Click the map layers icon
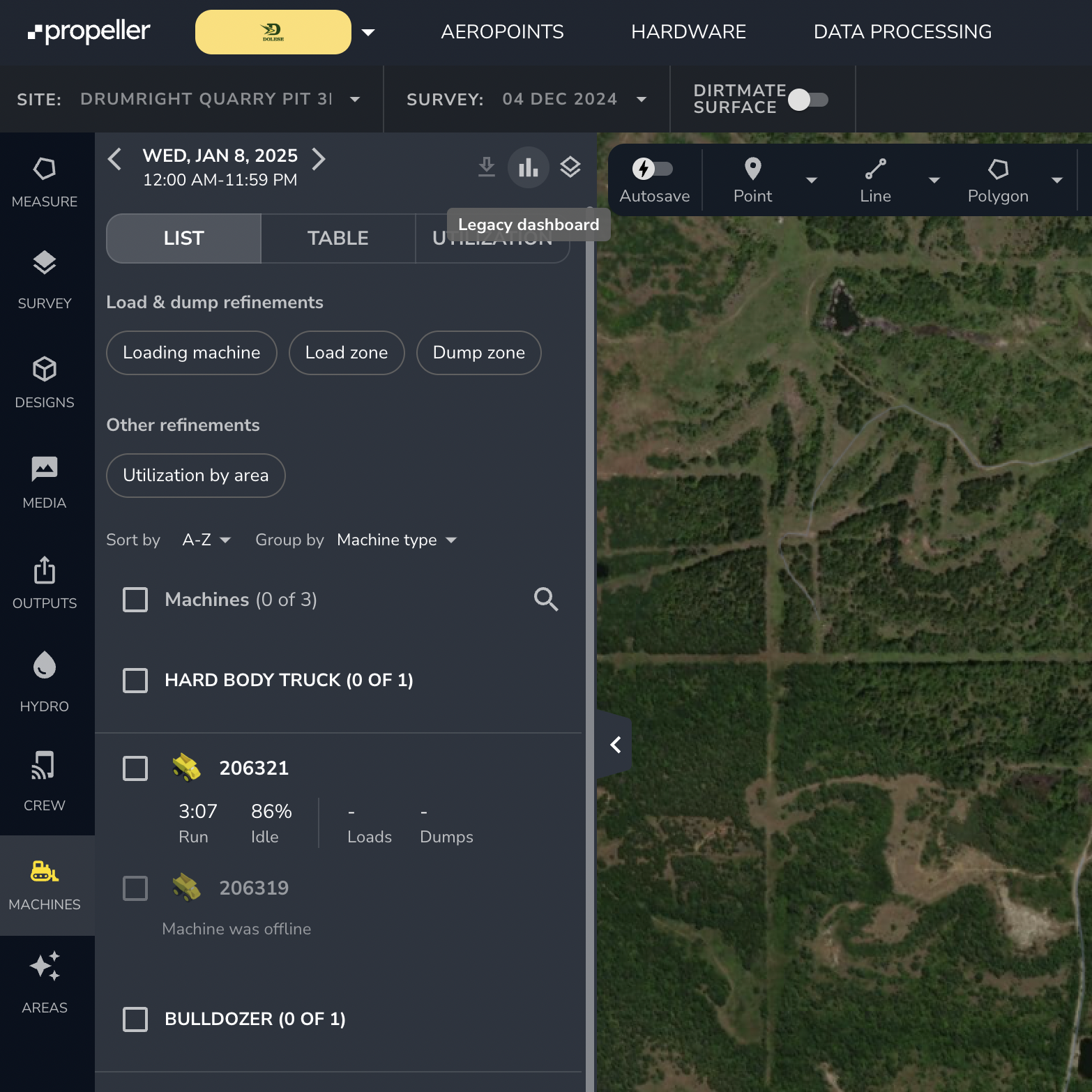Viewport: 1092px width, 1092px height. coord(570,167)
